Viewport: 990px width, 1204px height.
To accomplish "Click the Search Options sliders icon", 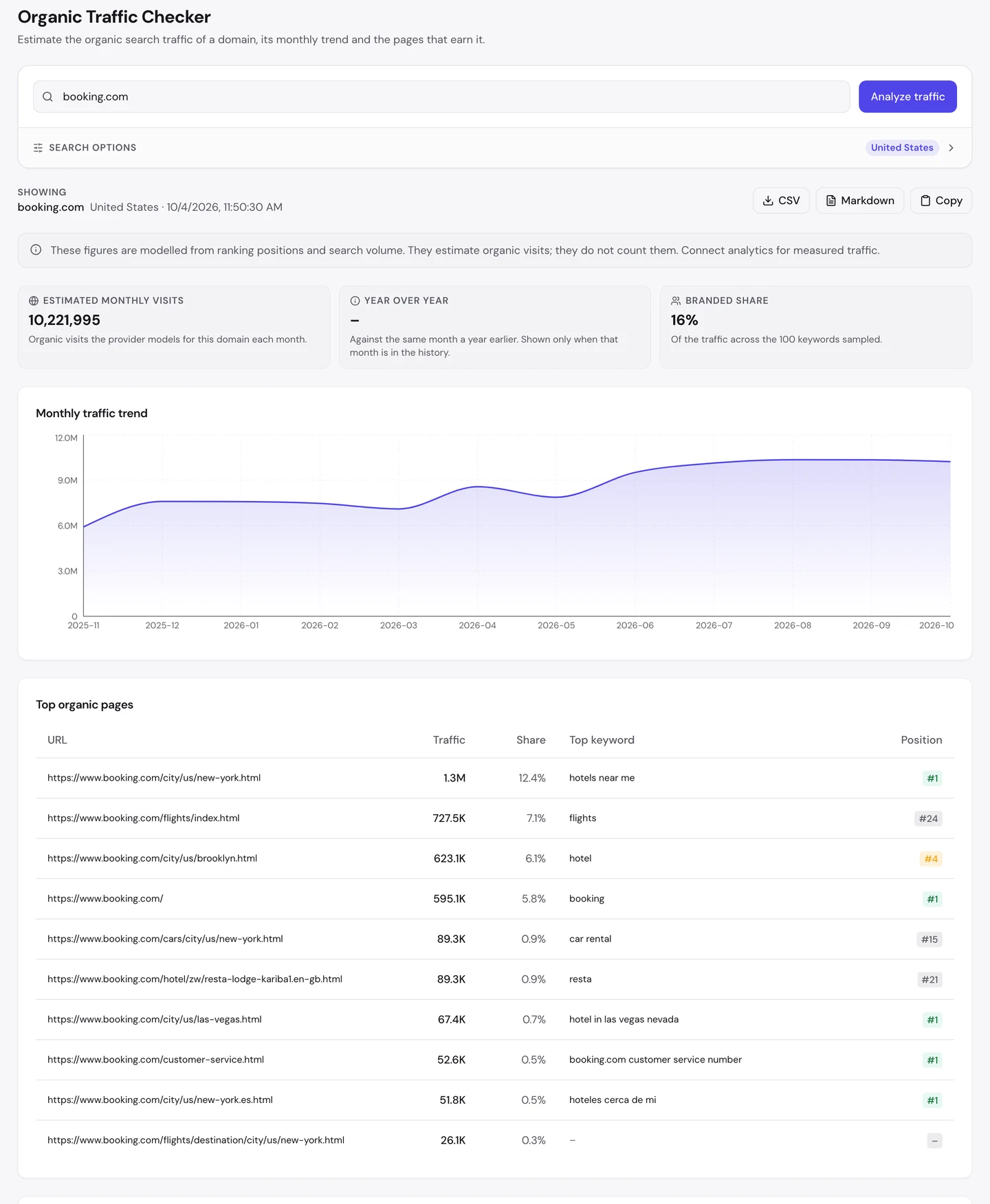I will pyautogui.click(x=38, y=148).
